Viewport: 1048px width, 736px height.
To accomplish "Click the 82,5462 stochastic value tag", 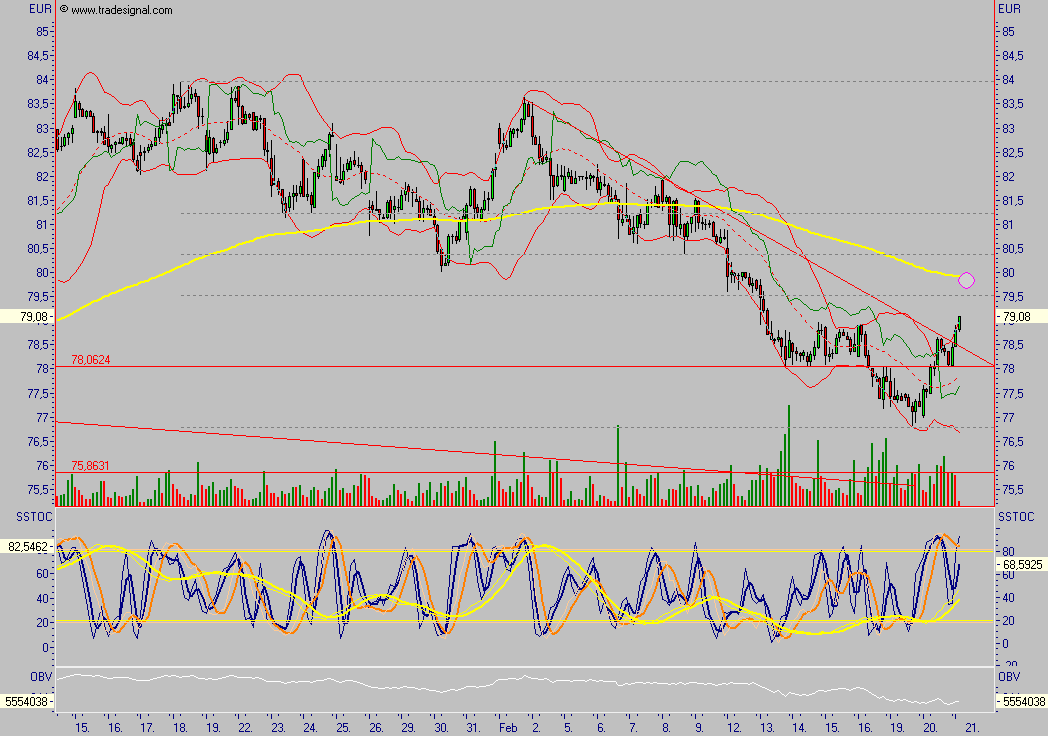I will [x=27, y=546].
